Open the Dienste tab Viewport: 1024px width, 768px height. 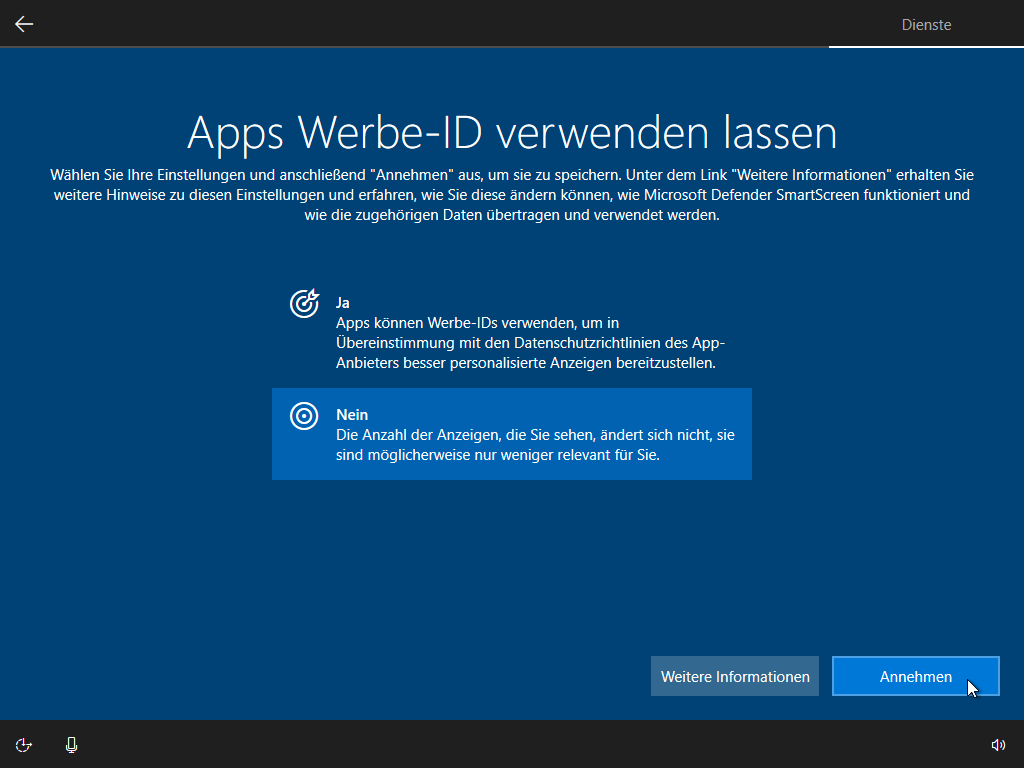pyautogui.click(x=926, y=24)
